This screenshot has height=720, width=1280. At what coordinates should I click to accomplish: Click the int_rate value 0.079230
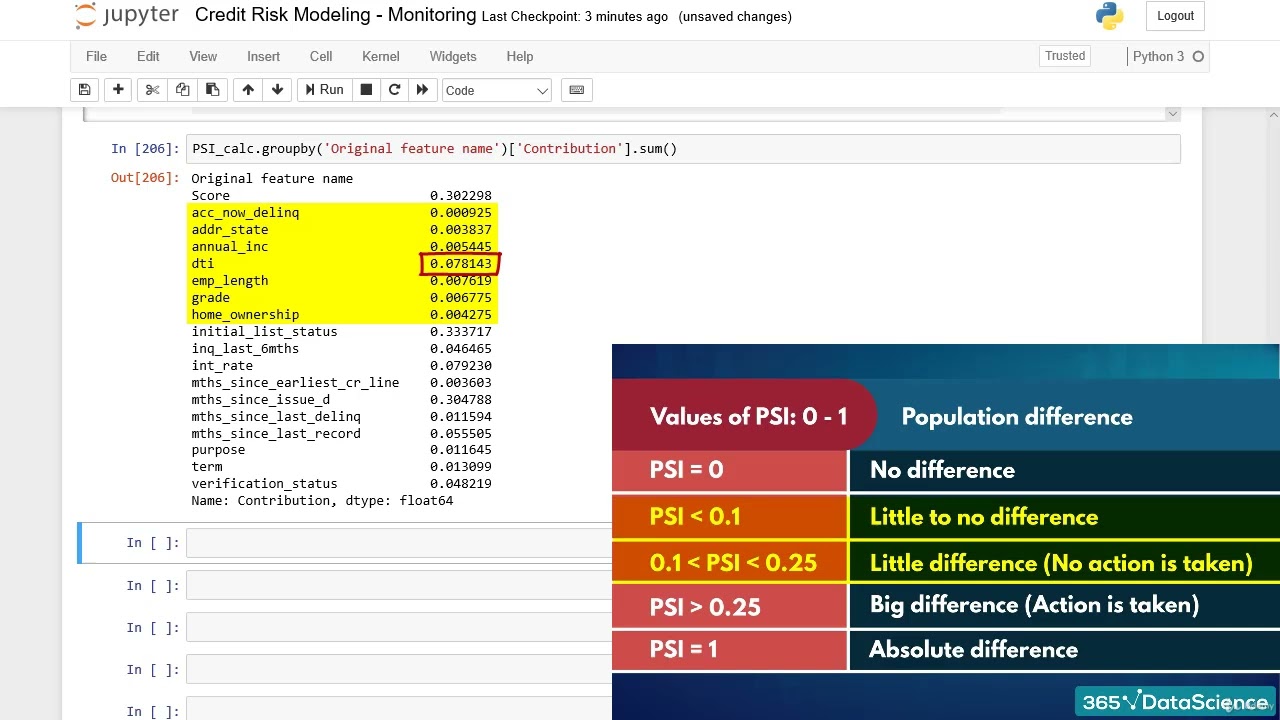(461, 366)
